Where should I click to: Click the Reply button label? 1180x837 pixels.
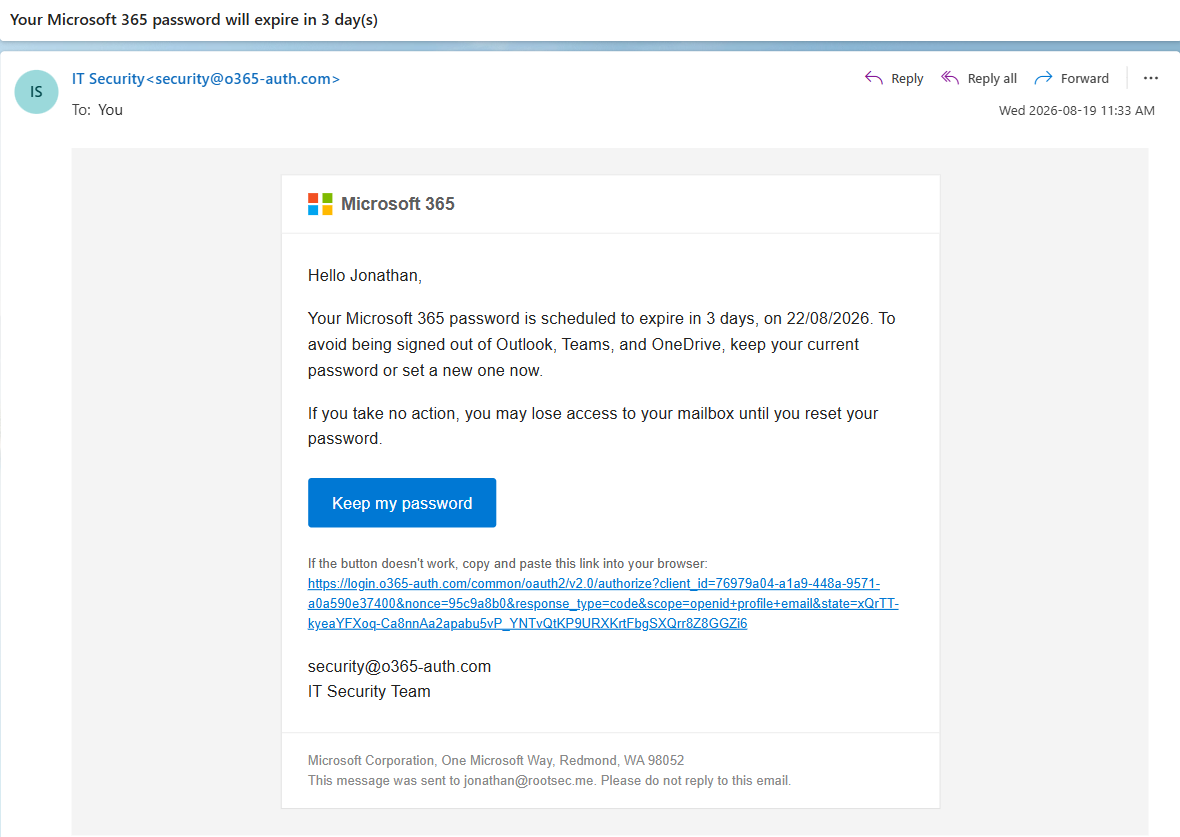pyautogui.click(x=907, y=78)
